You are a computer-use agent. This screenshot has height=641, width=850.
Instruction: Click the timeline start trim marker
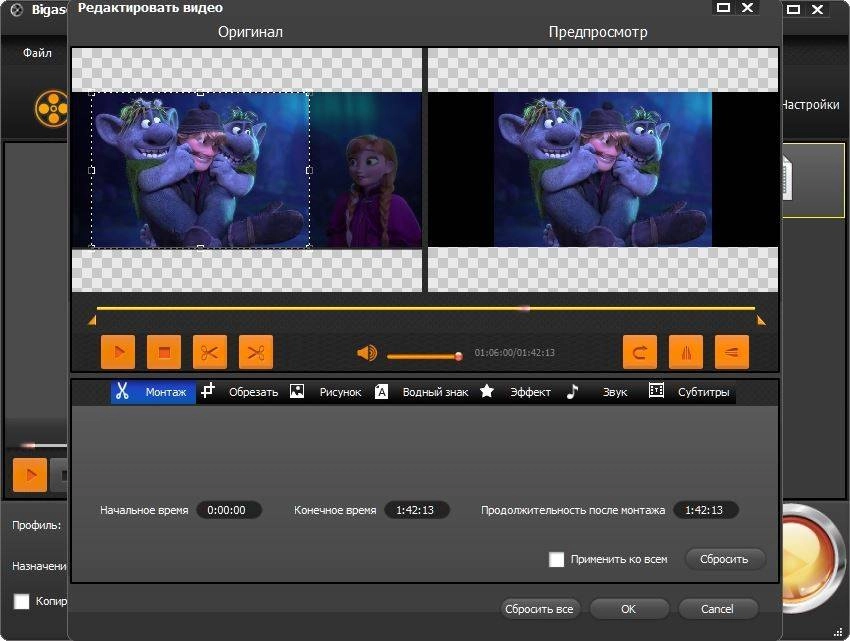[x=92, y=322]
